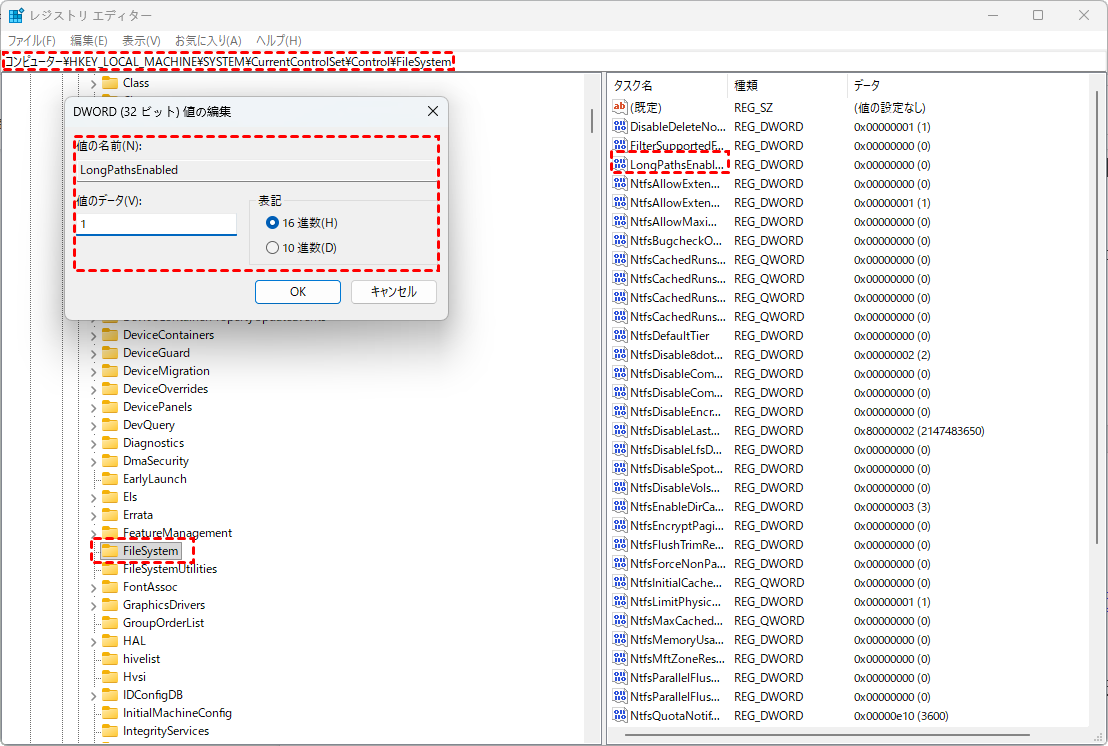Click the DWORD icon beside NtfsDisableLfsD...
Image resolution: width=1108 pixels, height=746 pixels.
(x=620, y=450)
